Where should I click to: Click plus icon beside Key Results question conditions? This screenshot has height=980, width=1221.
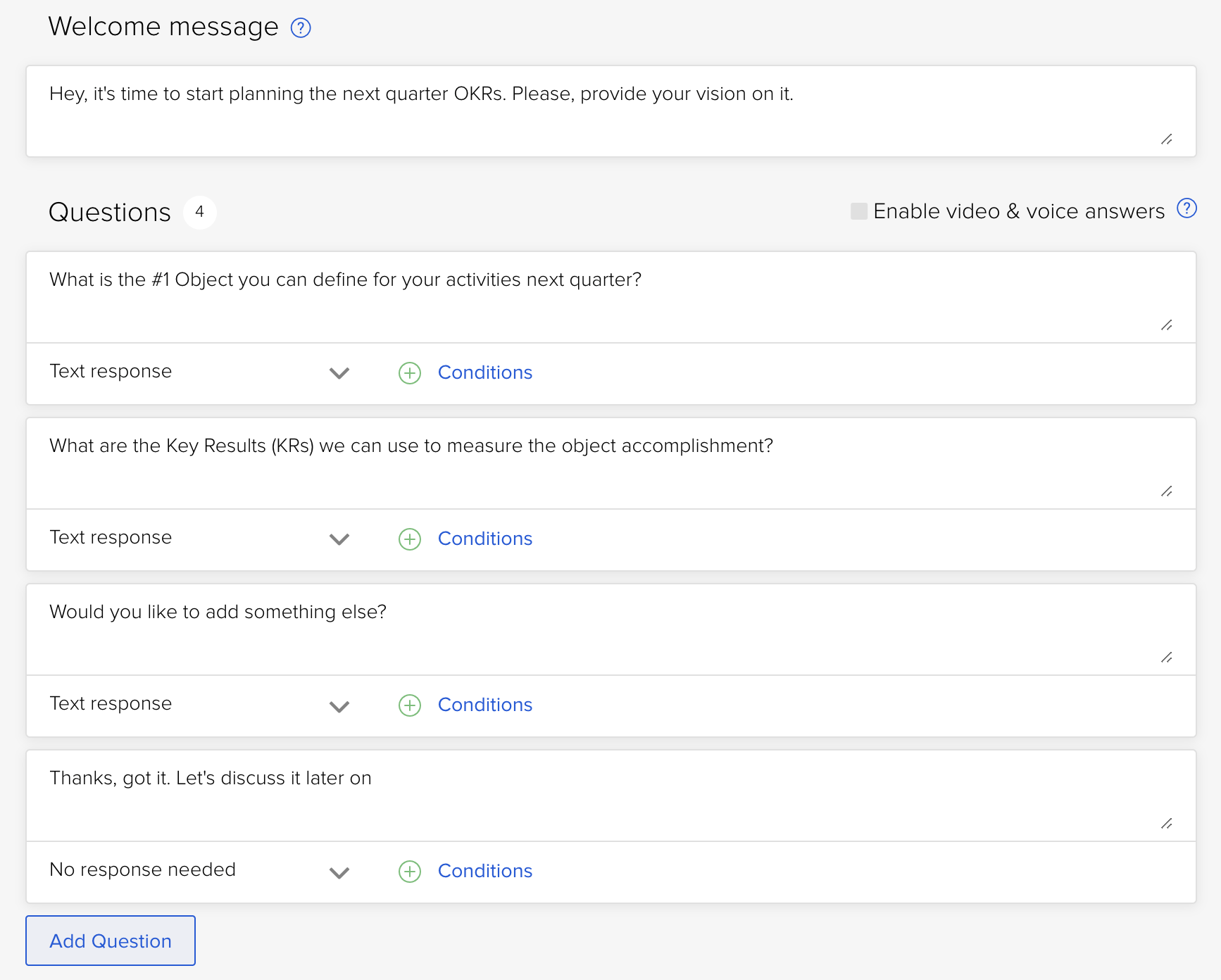pyautogui.click(x=410, y=539)
